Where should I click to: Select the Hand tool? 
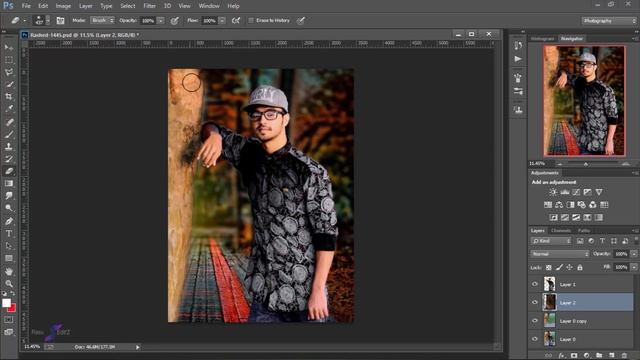point(9,271)
